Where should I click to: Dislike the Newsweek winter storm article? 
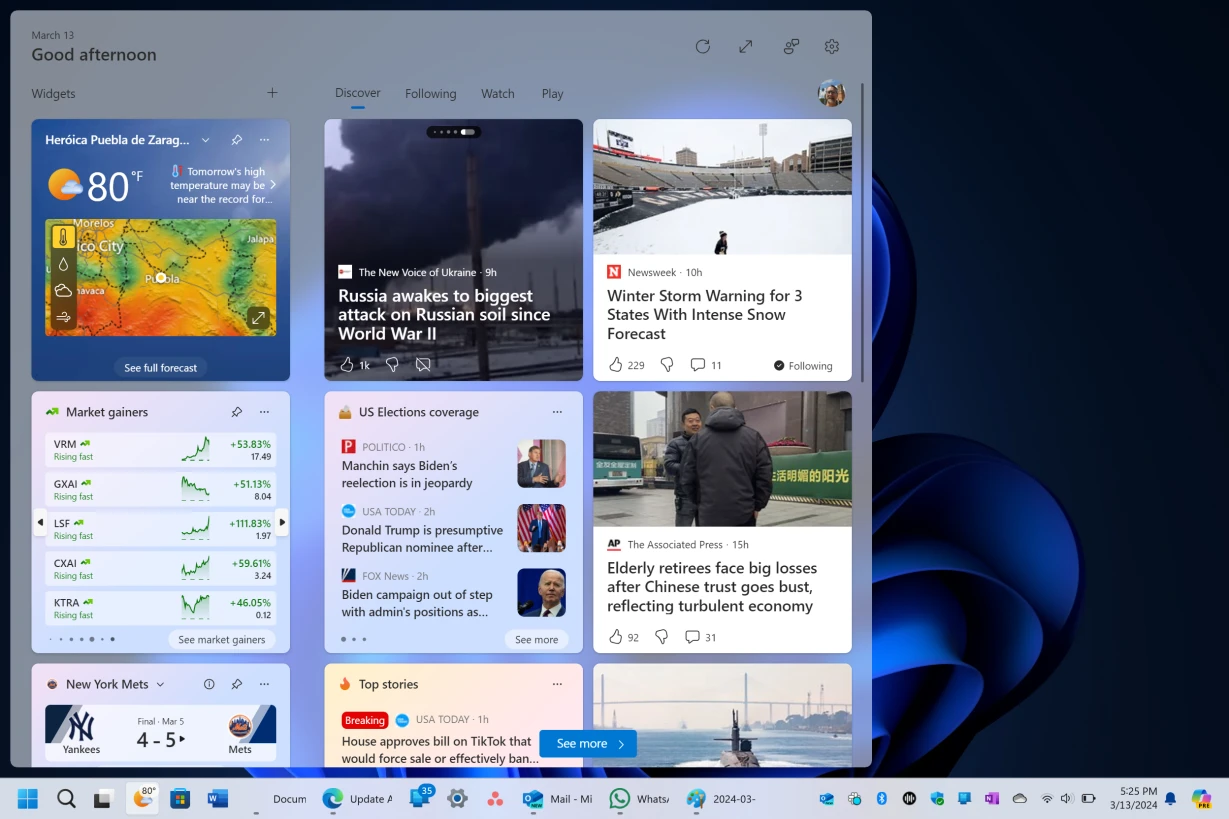[x=666, y=364]
